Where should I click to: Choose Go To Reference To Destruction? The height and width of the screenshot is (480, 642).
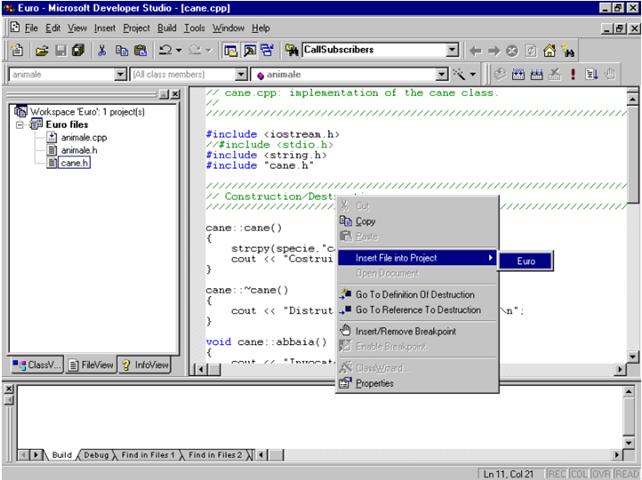[417, 310]
